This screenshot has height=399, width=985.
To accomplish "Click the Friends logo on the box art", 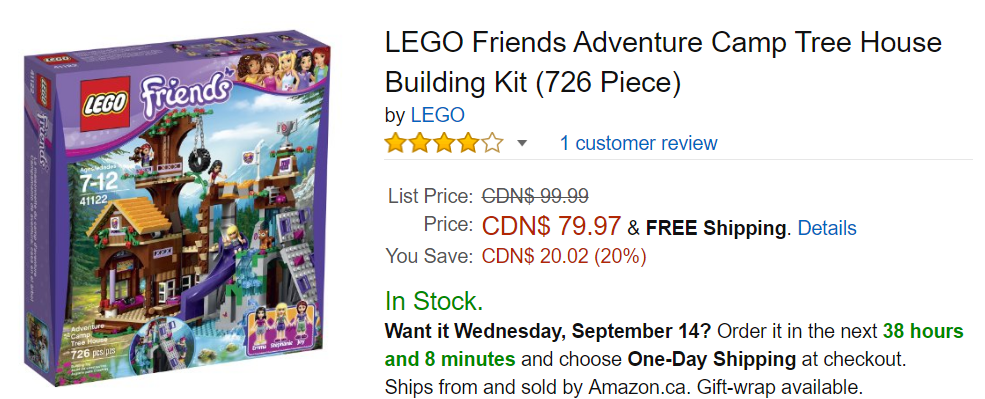I will coord(182,96).
